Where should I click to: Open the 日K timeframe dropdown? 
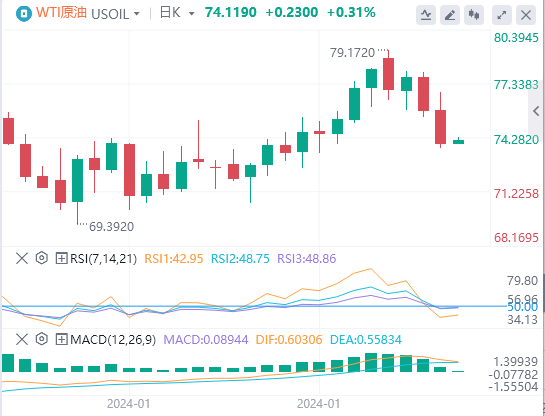[177, 13]
